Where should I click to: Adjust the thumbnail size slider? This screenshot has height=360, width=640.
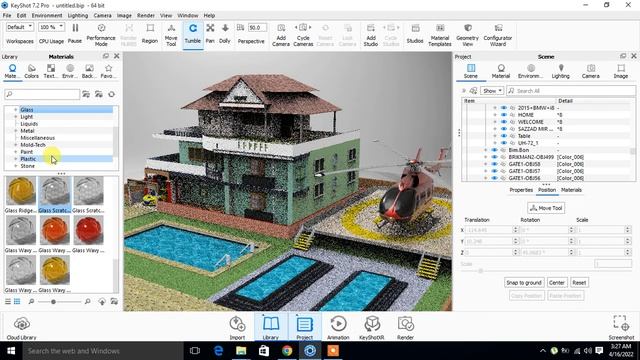pyautogui.click(x=53, y=302)
